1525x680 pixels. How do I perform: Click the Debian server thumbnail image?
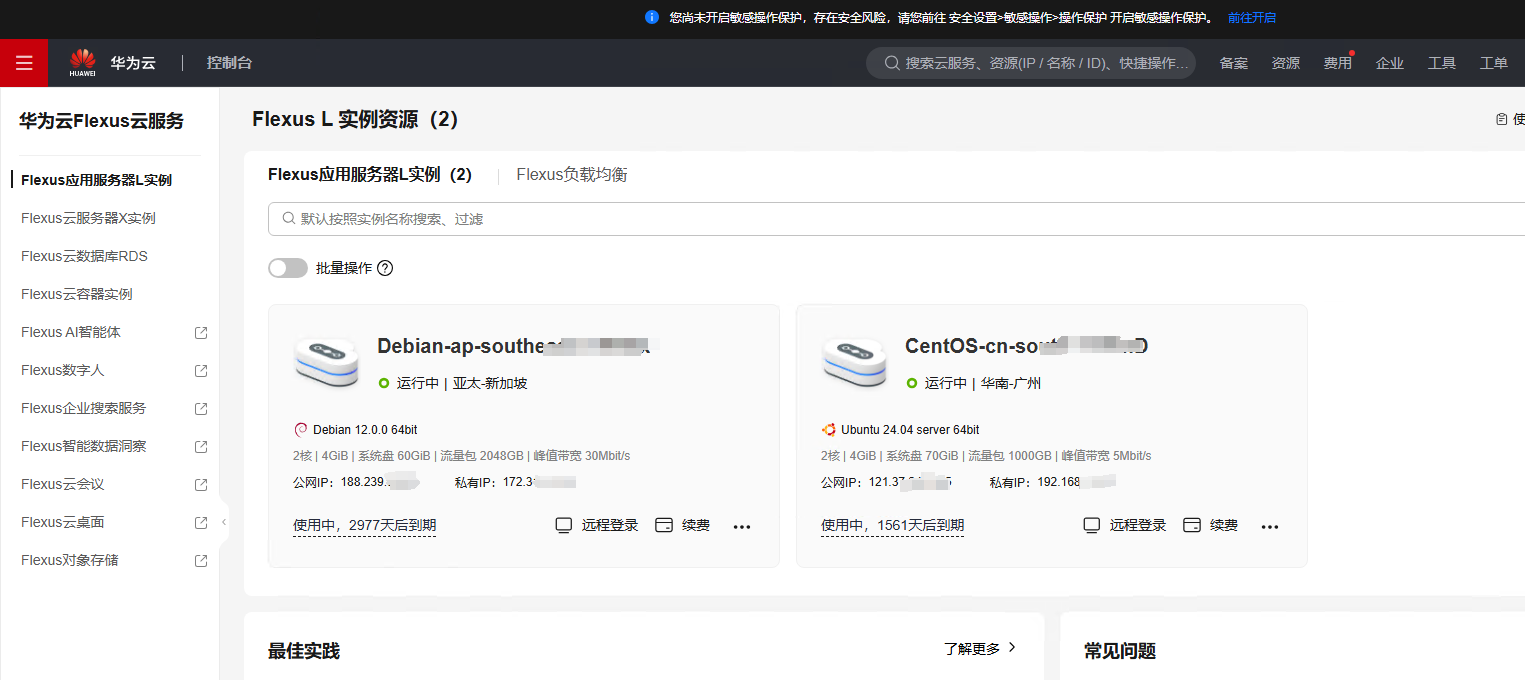pos(327,363)
